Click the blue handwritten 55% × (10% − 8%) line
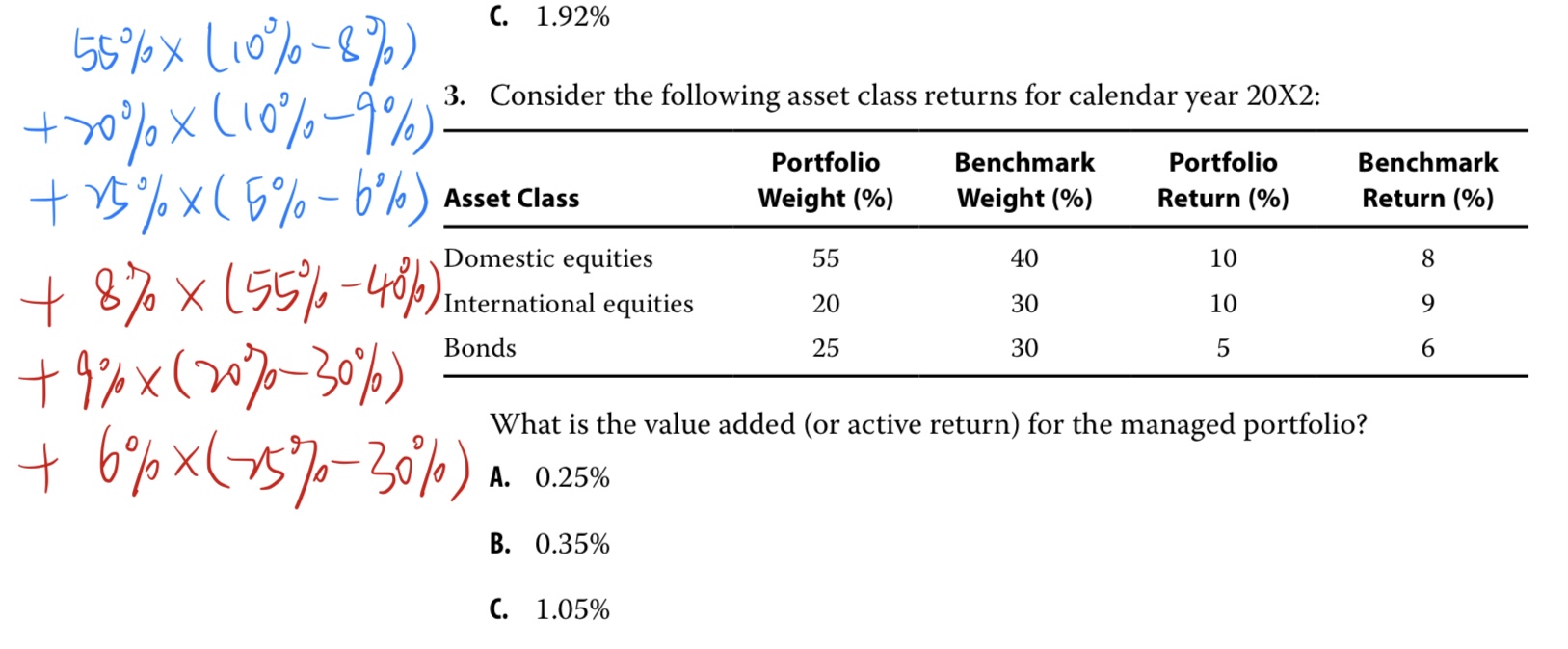Image resolution: width=1568 pixels, height=649 pixels. point(246,50)
